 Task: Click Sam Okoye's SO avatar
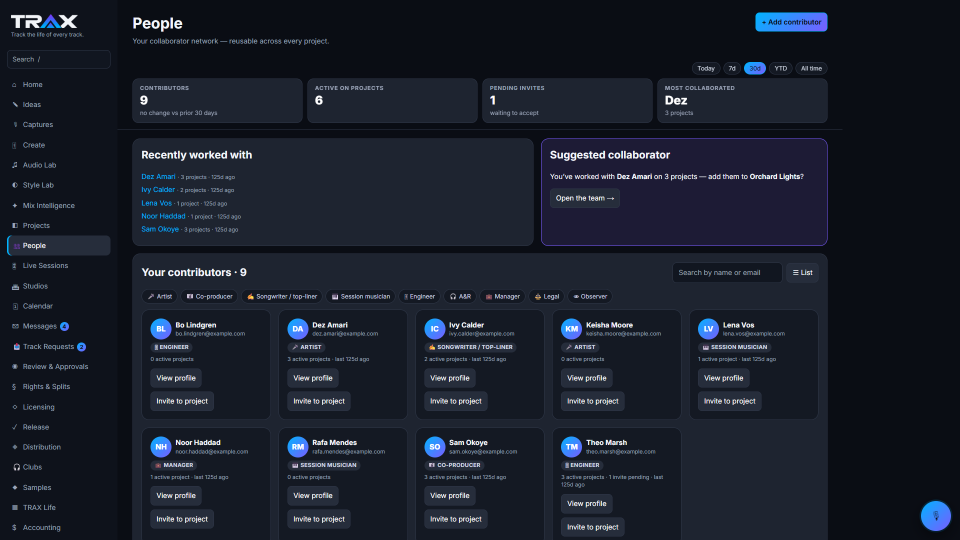pos(435,446)
